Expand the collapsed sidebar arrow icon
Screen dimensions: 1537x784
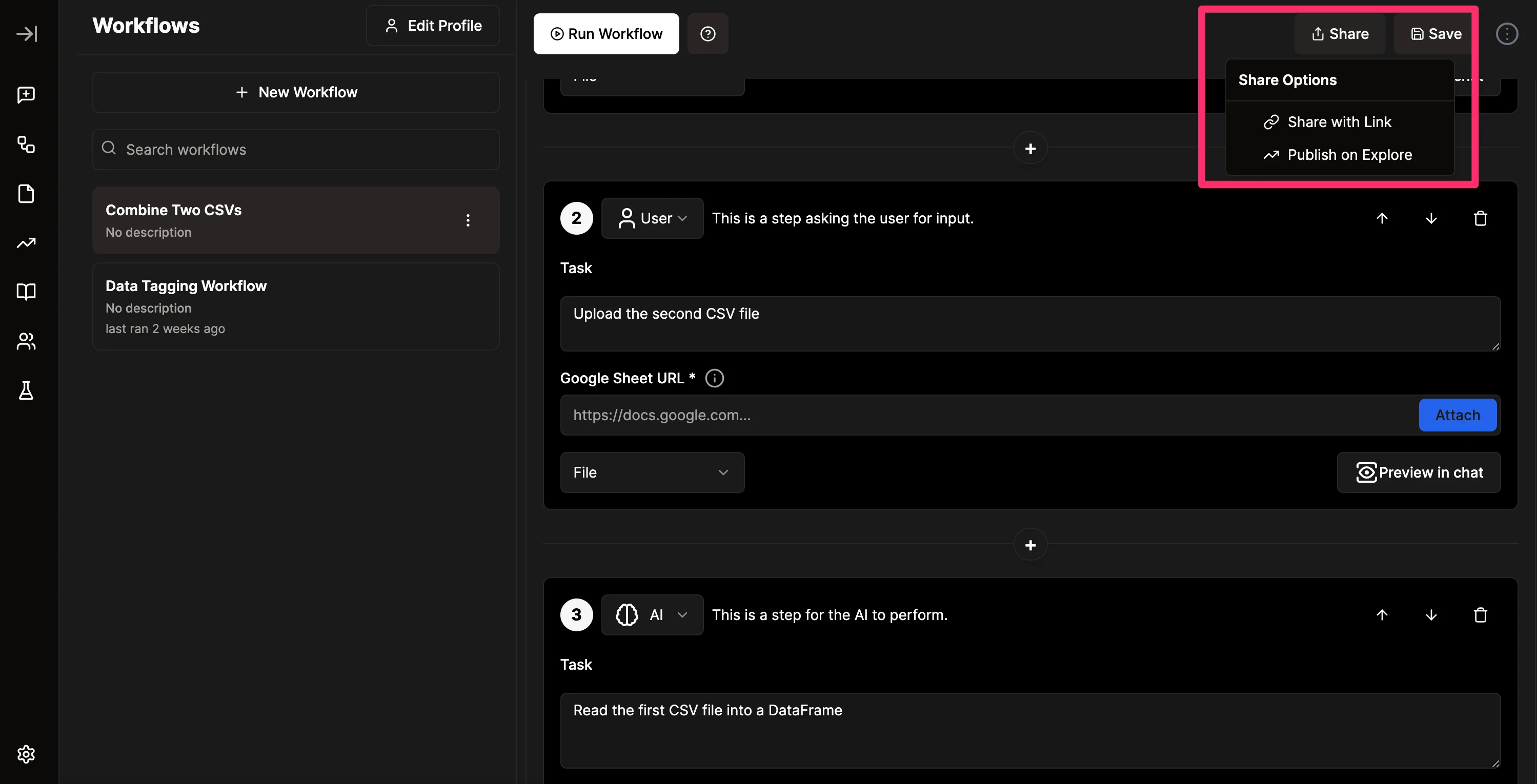pyautogui.click(x=27, y=33)
